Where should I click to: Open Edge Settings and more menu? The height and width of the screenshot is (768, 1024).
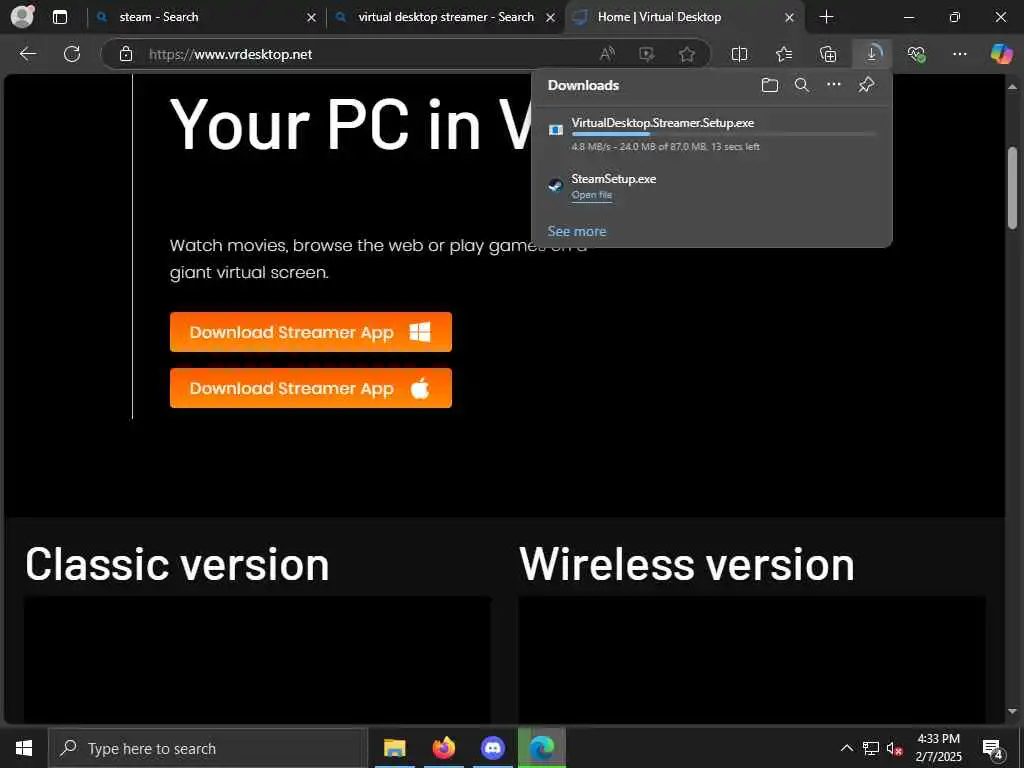click(x=959, y=54)
